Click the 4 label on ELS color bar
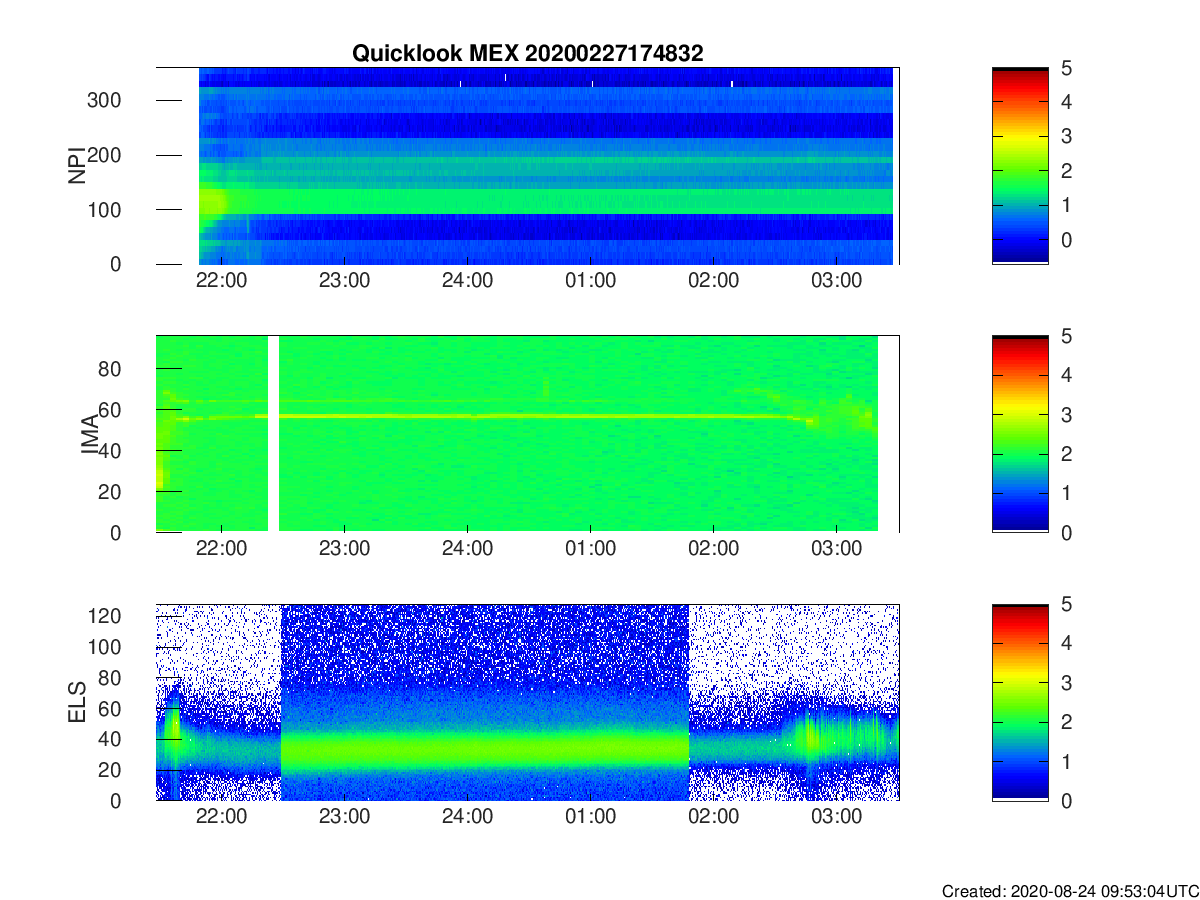This screenshot has width=1200, height=900. 1065,643
